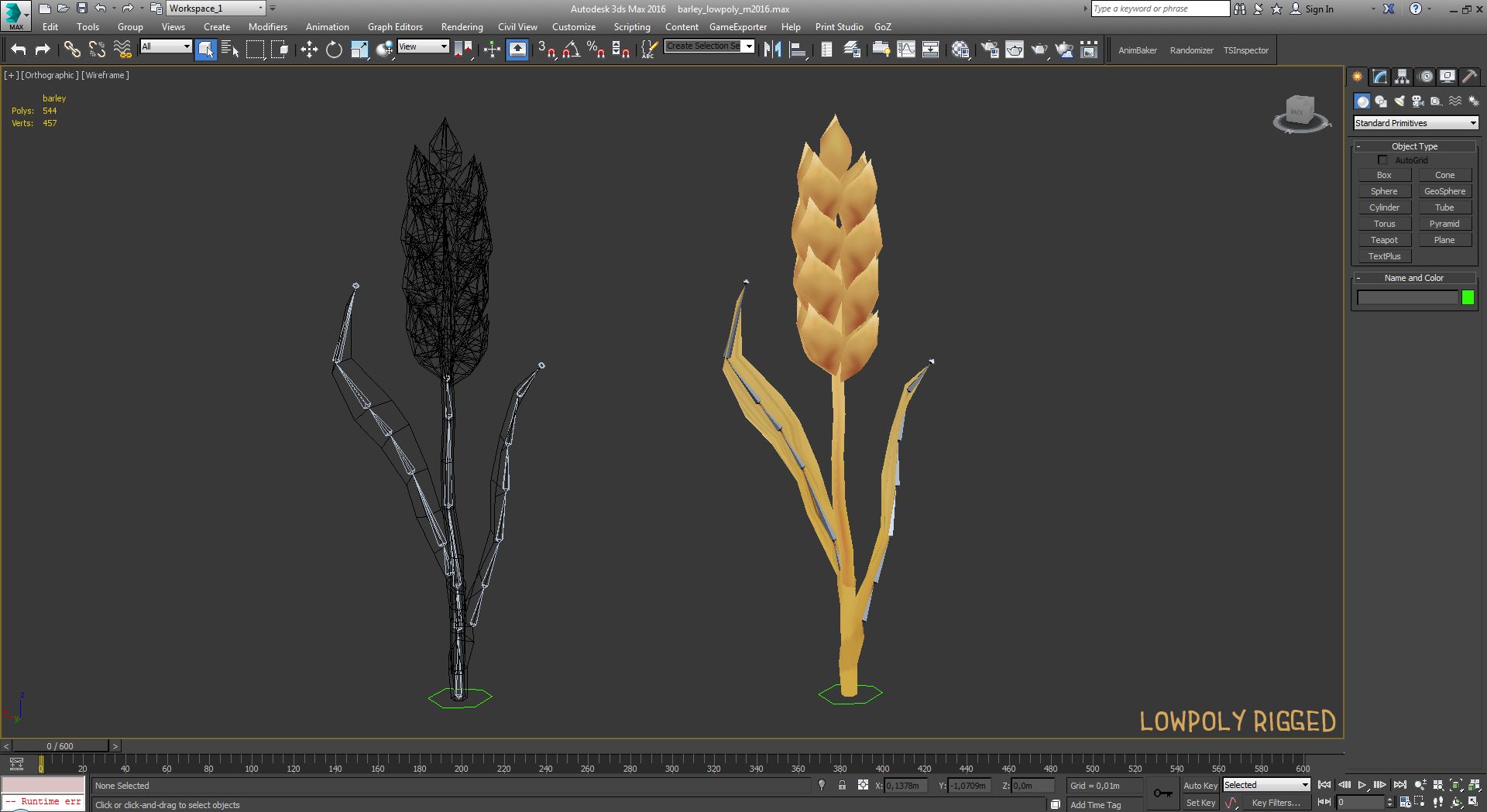Image resolution: width=1487 pixels, height=812 pixels.
Task: Open Edit Named Selection Sets icon
Action: [x=649, y=50]
